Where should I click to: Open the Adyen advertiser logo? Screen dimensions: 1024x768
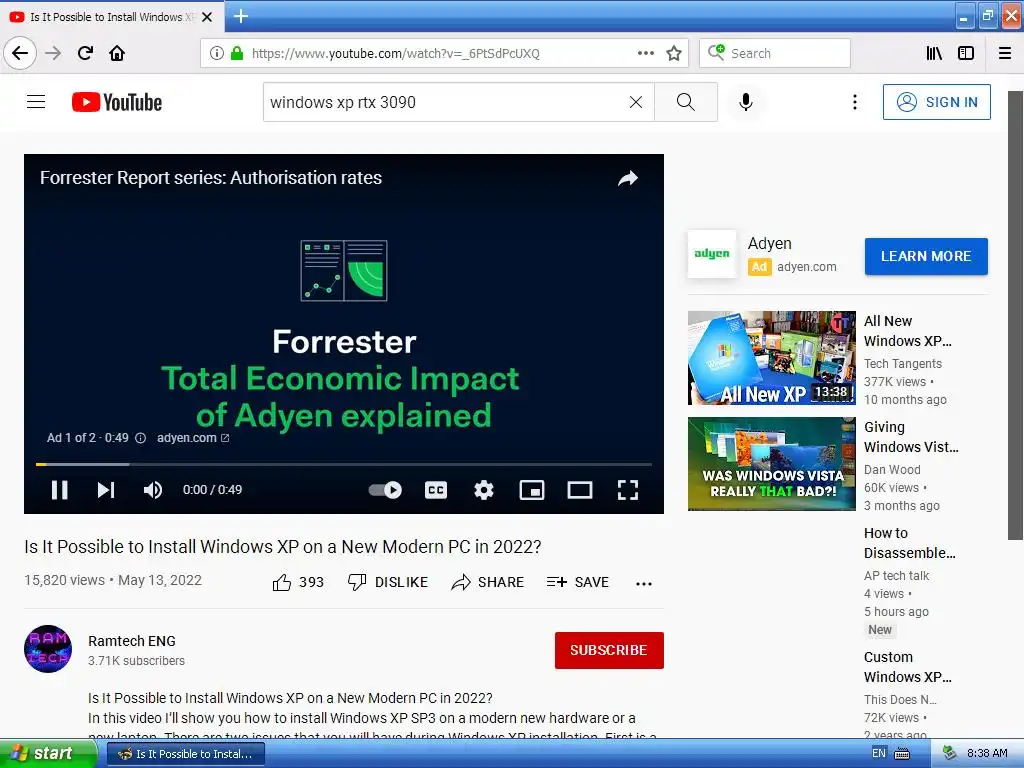pyautogui.click(x=712, y=253)
